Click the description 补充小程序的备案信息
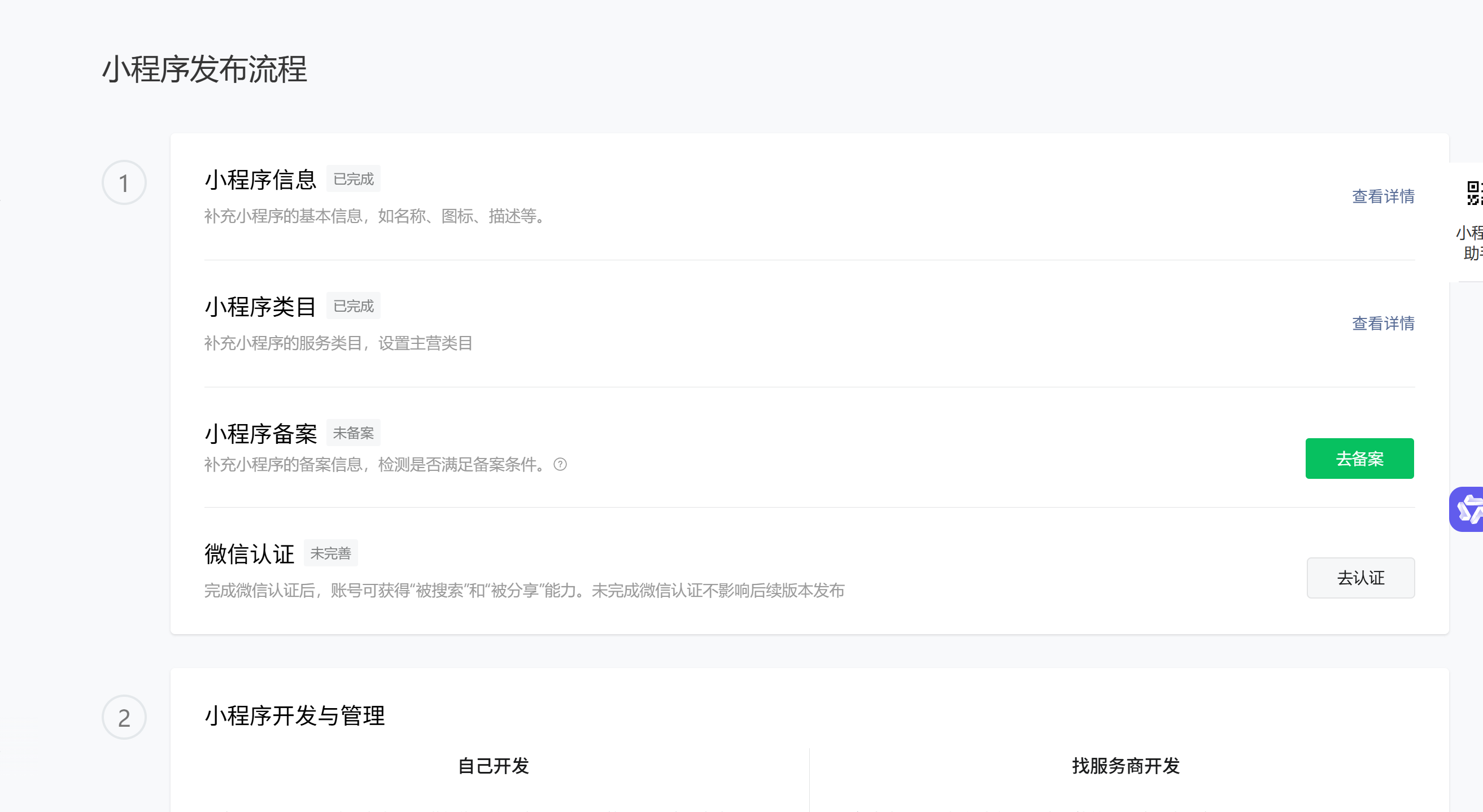Screen dimensions: 1483x812 click(x=376, y=464)
